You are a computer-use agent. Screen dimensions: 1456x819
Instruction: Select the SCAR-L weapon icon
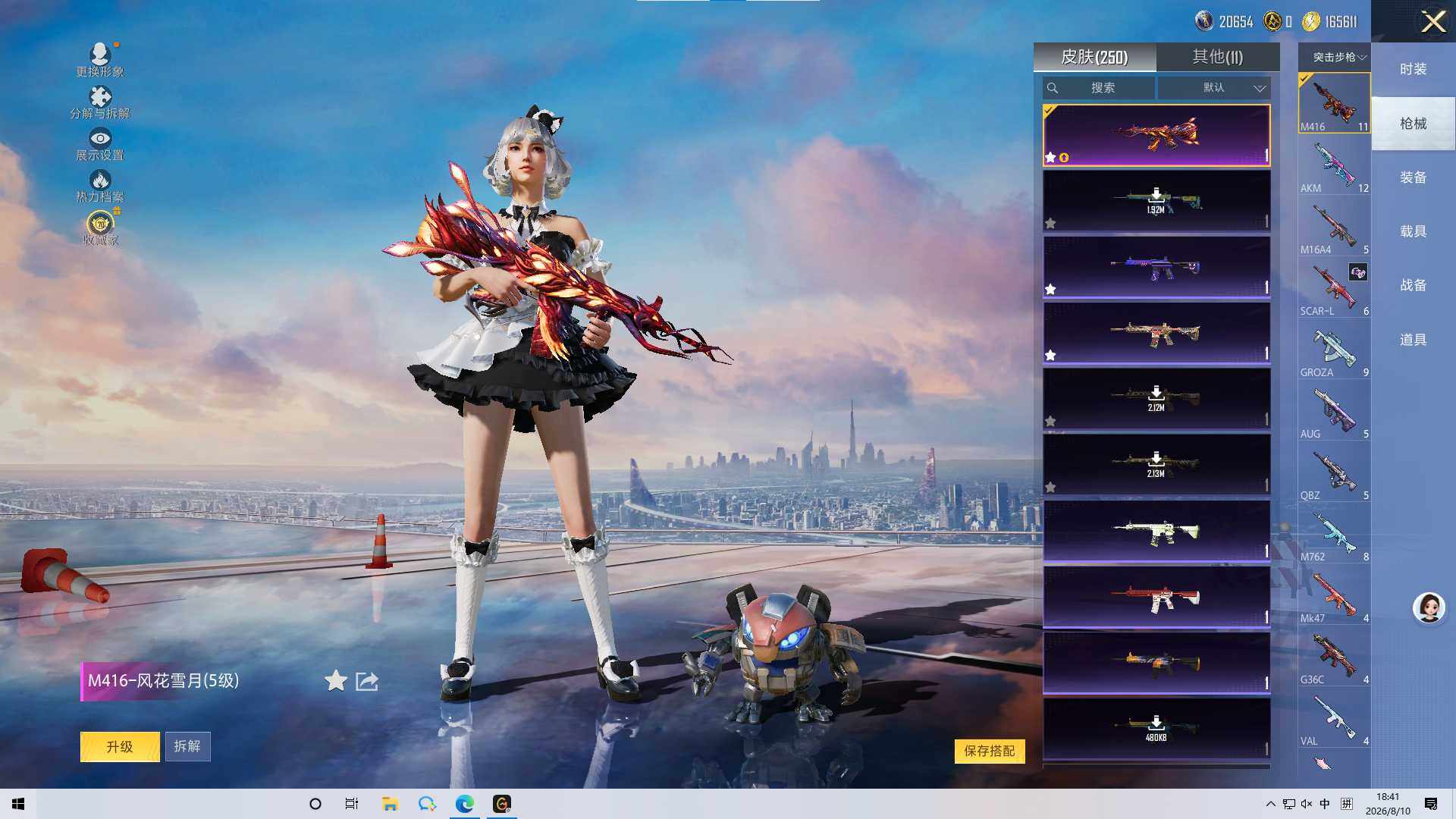pyautogui.click(x=1334, y=287)
